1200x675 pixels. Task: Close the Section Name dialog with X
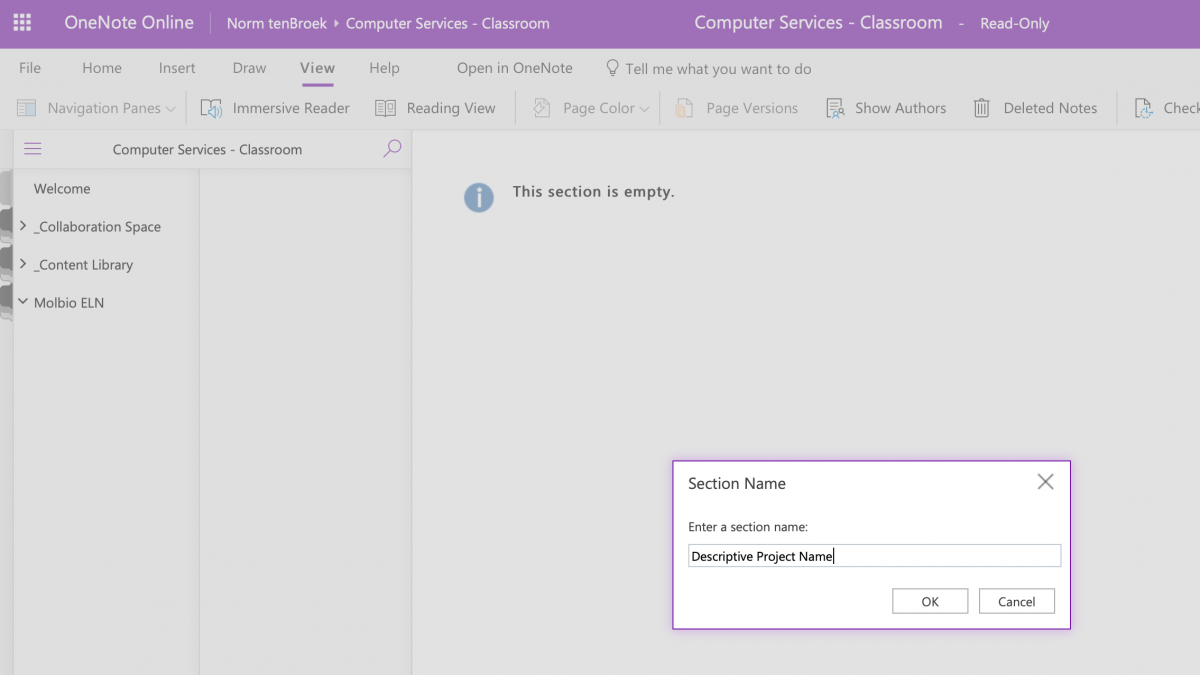coord(1045,482)
